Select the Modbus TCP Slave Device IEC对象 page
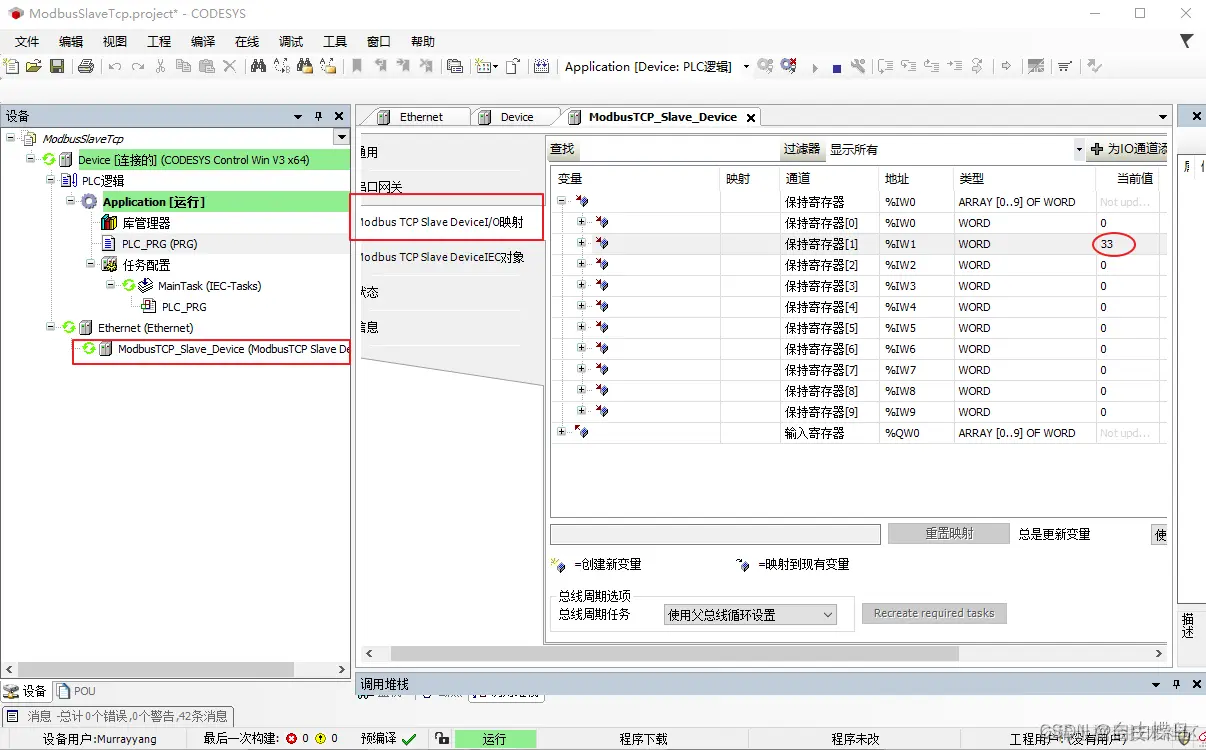Viewport: 1206px width, 750px height. click(x=441, y=257)
